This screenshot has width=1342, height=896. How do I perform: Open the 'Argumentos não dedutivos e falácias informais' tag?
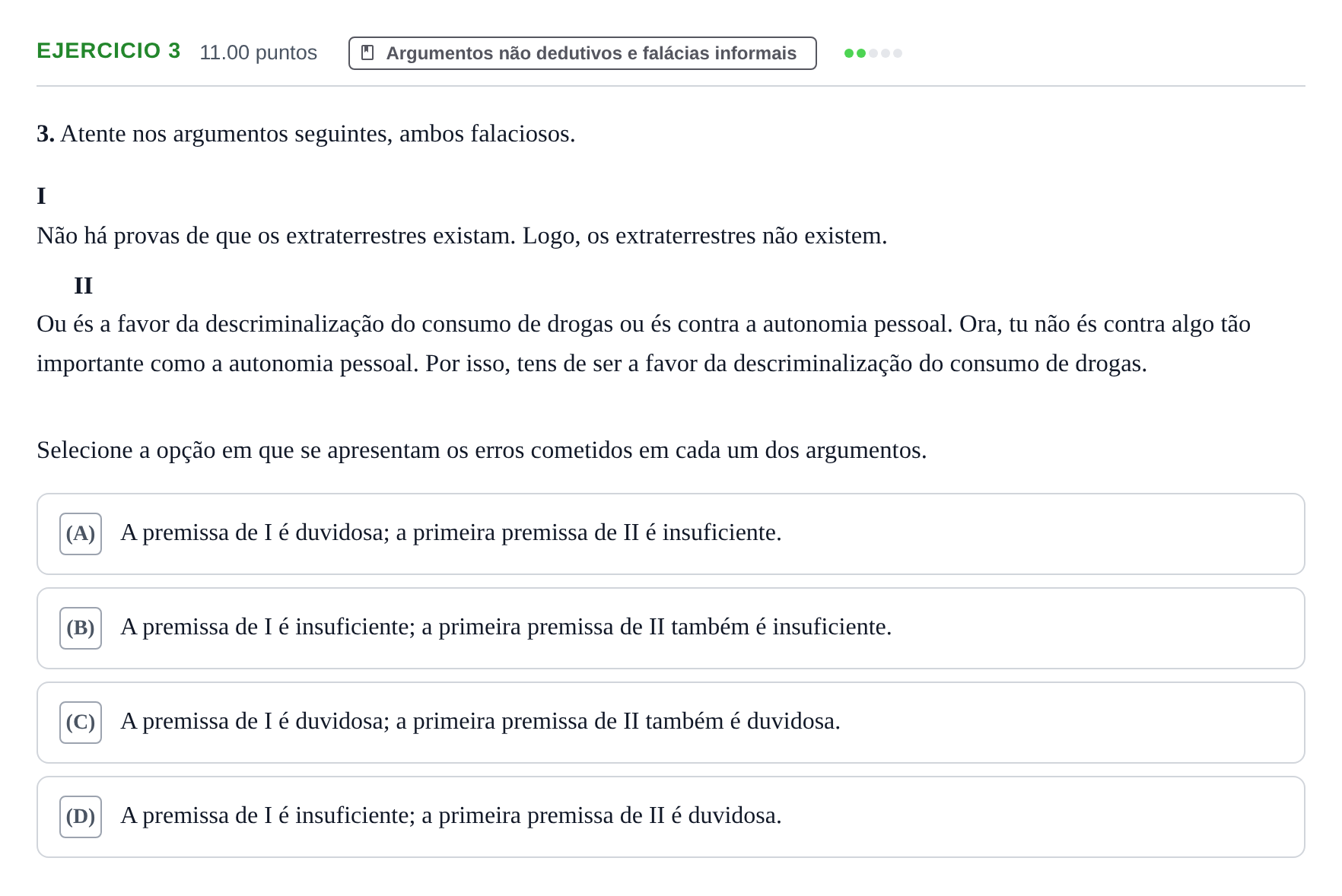[582, 53]
